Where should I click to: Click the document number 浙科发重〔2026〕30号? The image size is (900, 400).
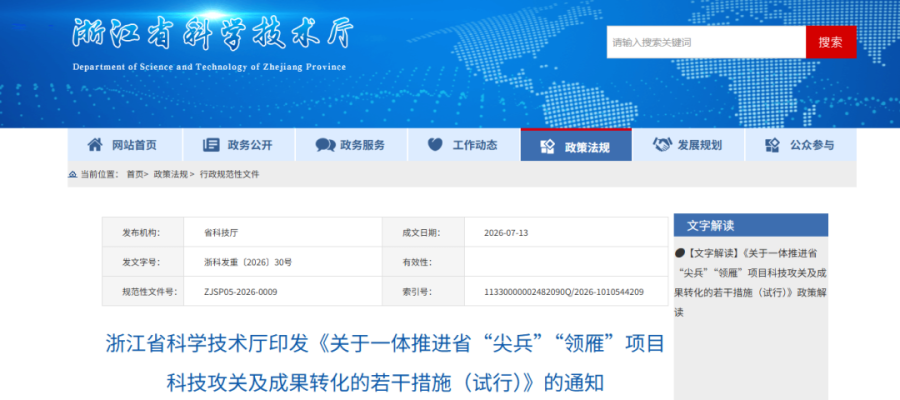pos(248,262)
